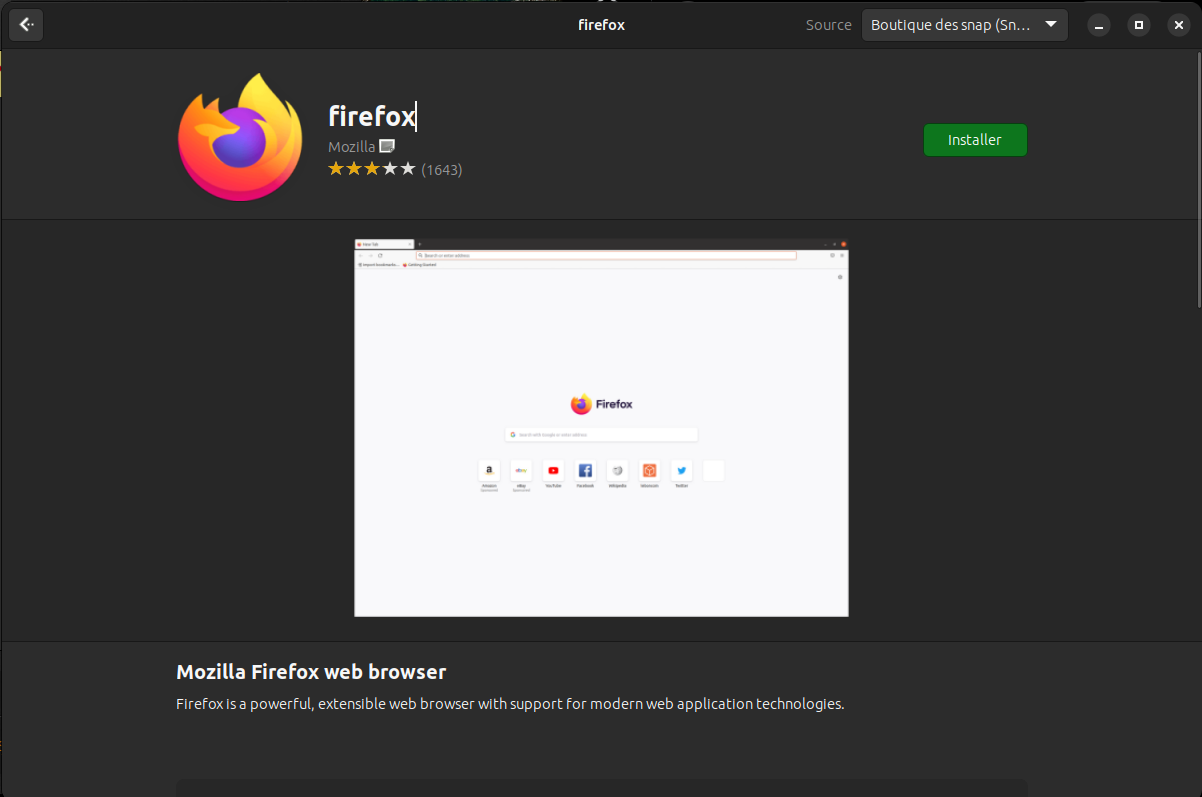Click the verified publisher badge next to Mozilla

tap(387, 147)
